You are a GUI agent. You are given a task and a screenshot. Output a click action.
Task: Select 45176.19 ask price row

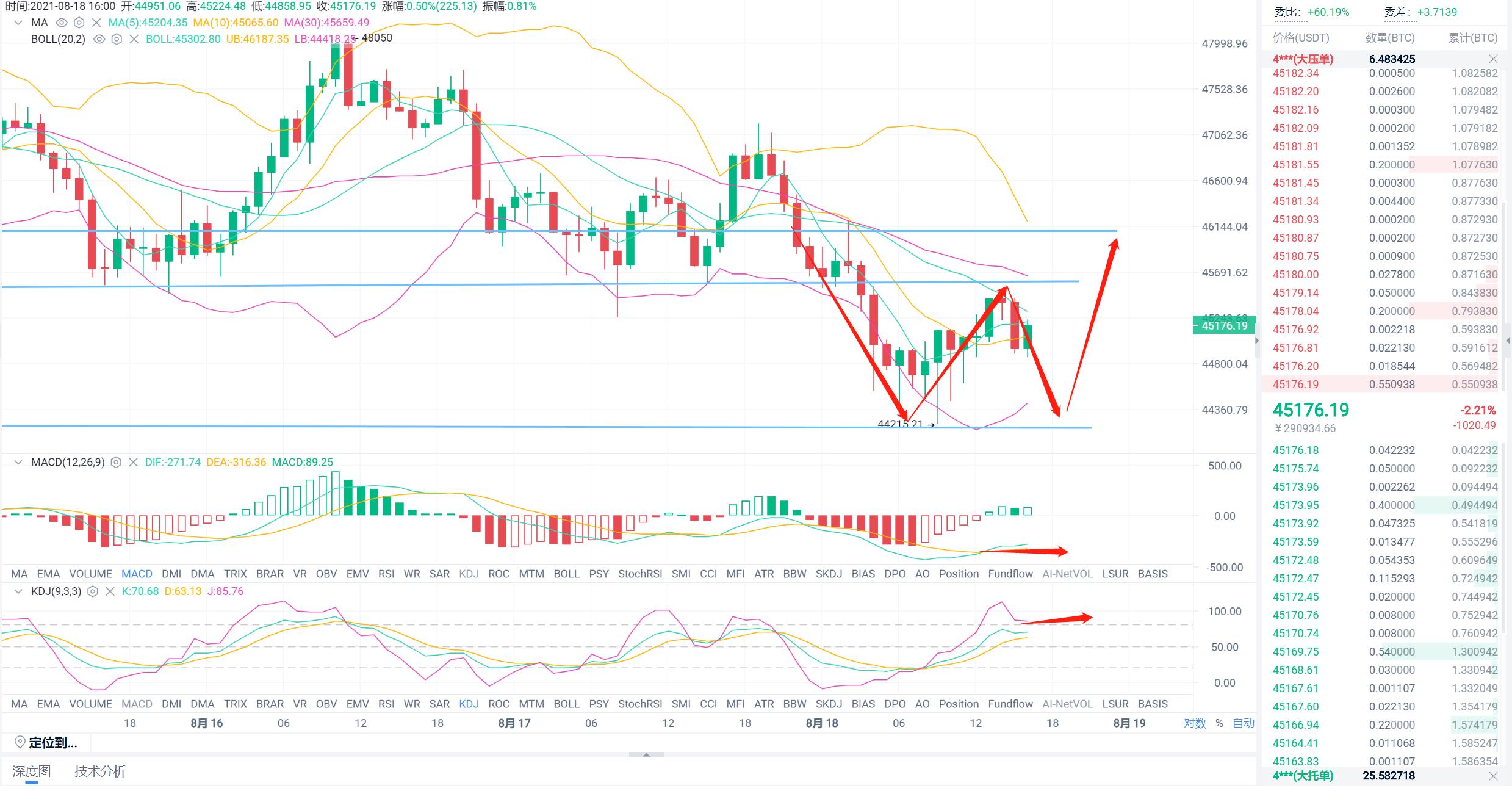pos(1295,385)
